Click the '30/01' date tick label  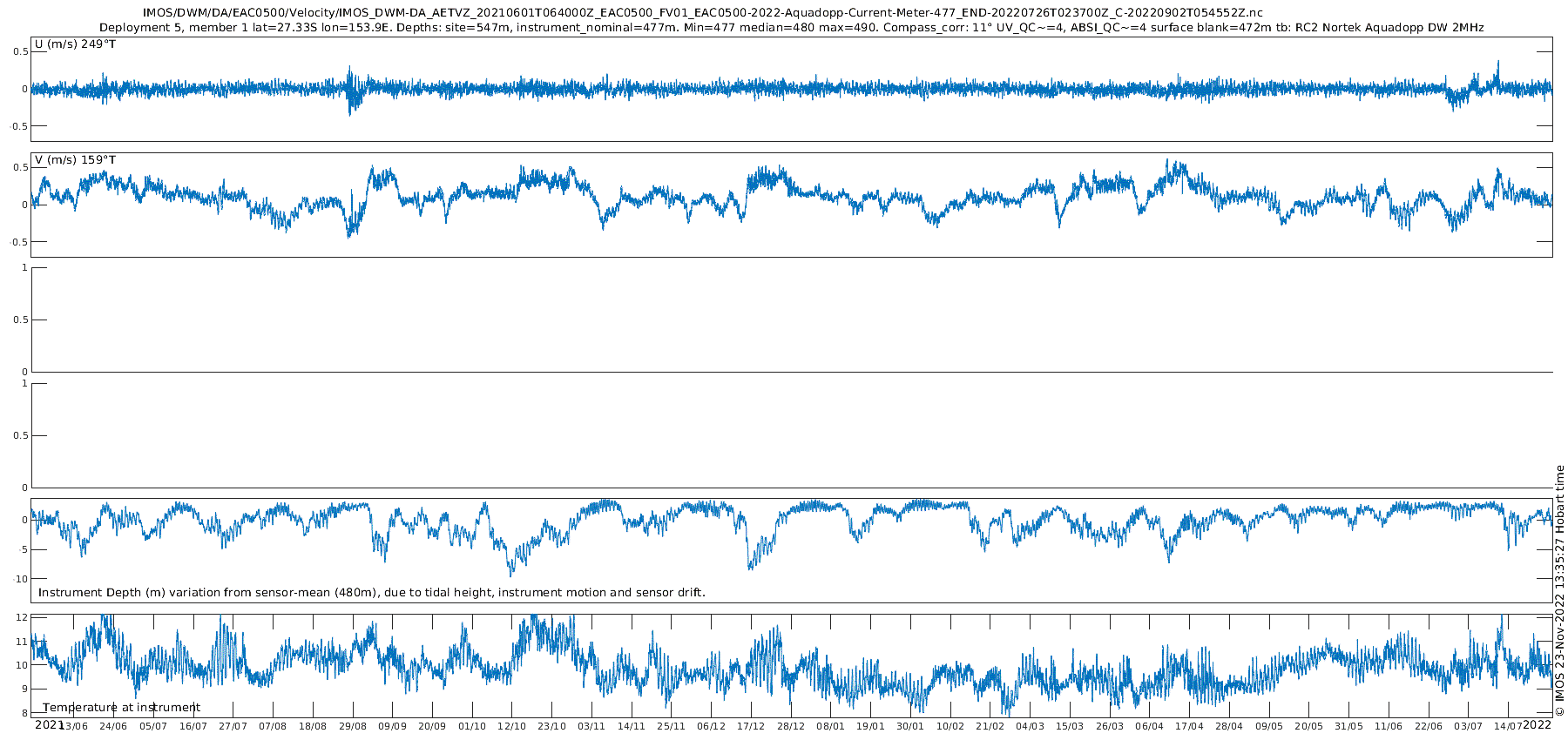pyautogui.click(x=911, y=726)
